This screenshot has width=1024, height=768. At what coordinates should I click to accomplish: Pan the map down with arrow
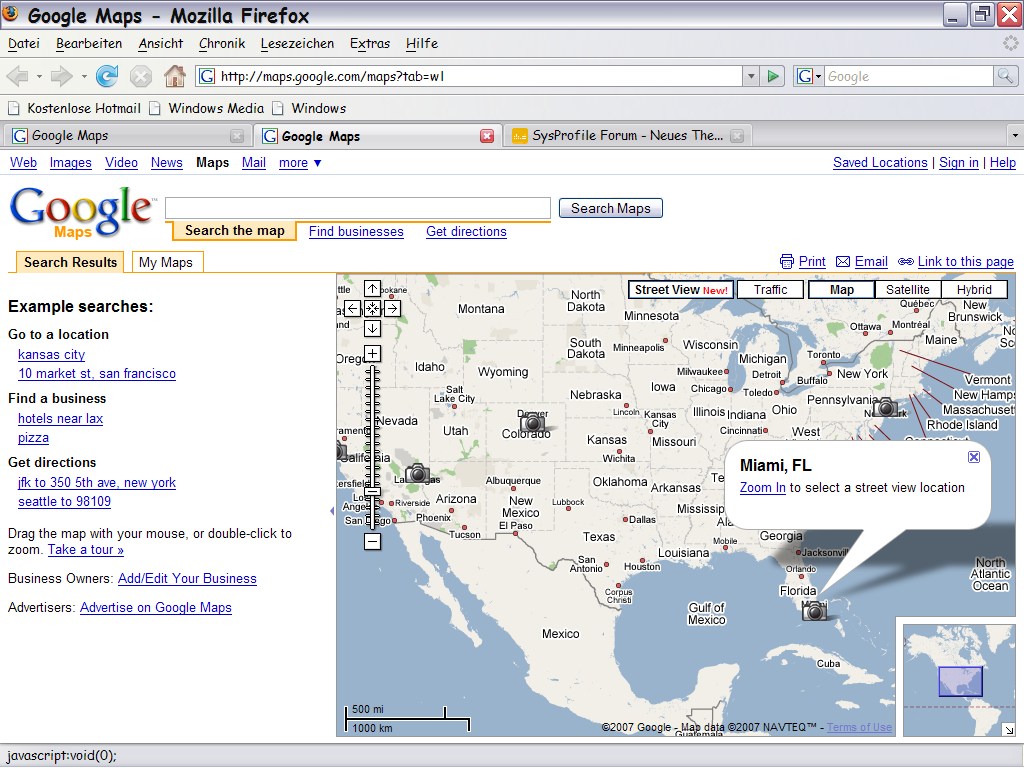tap(372, 328)
